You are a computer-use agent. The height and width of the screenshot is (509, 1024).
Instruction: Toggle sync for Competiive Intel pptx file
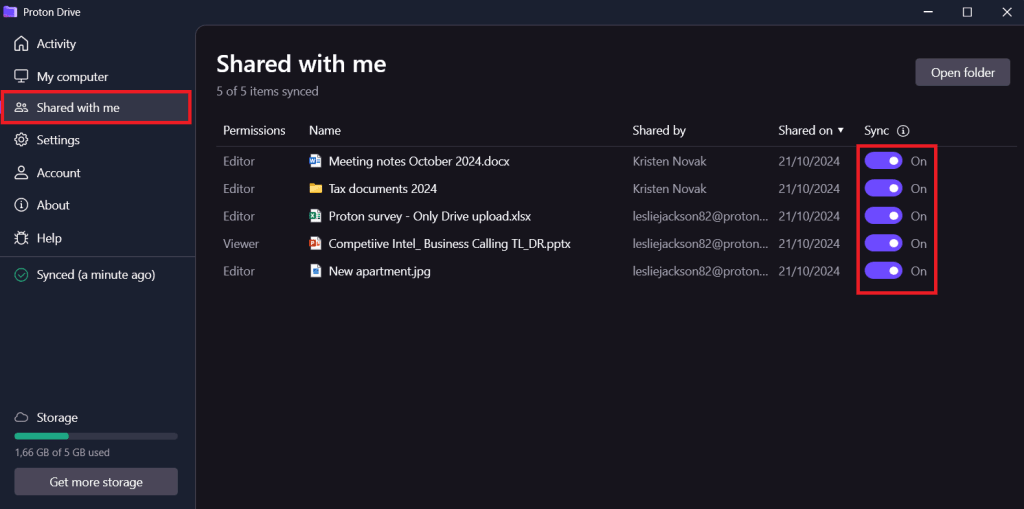(x=883, y=243)
